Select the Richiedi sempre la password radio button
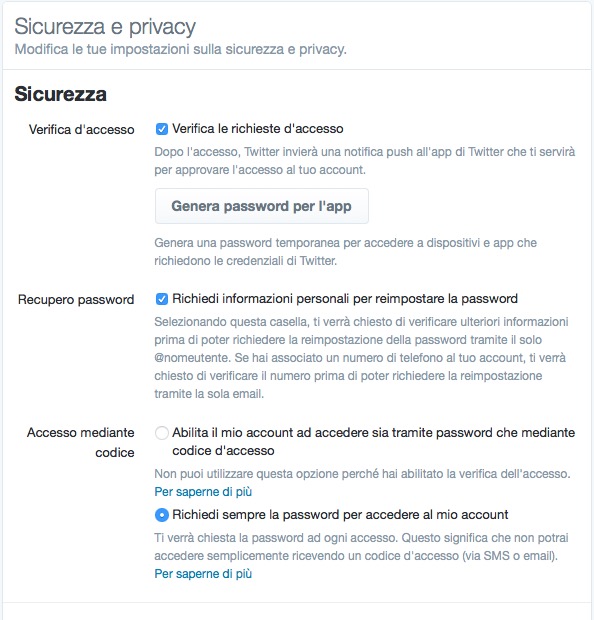 pyautogui.click(x=162, y=515)
